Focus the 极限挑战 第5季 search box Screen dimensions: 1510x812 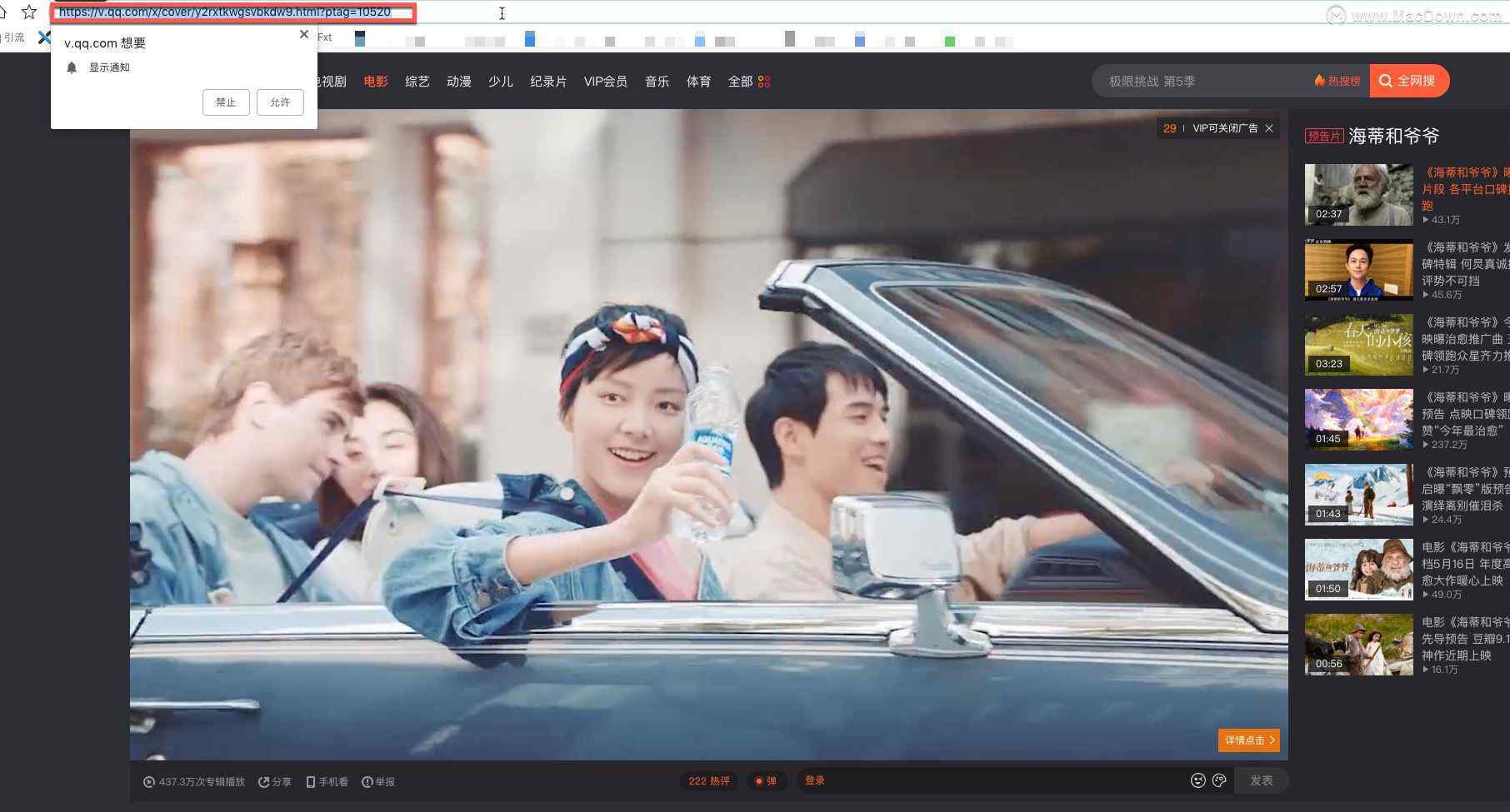click(x=1200, y=81)
